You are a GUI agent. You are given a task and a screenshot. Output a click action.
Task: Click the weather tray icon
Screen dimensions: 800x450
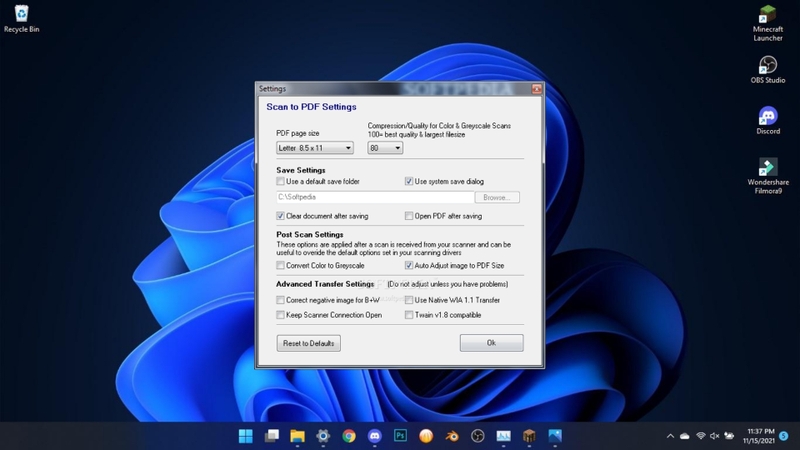(730, 436)
